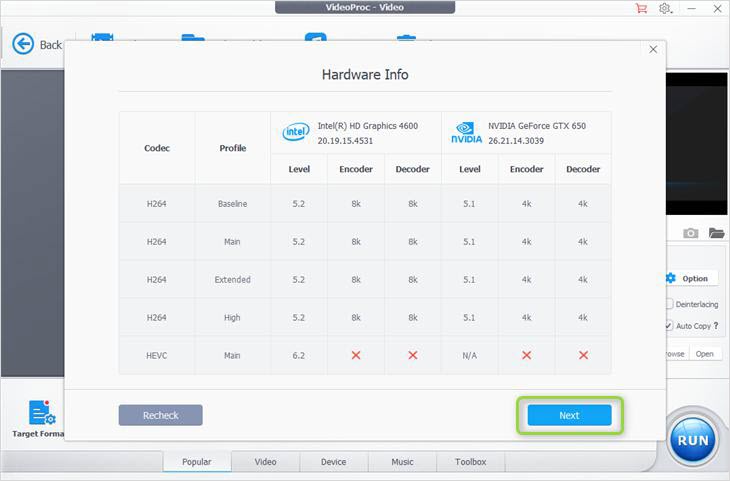
Task: Switch to the Video tab
Action: [x=265, y=461]
